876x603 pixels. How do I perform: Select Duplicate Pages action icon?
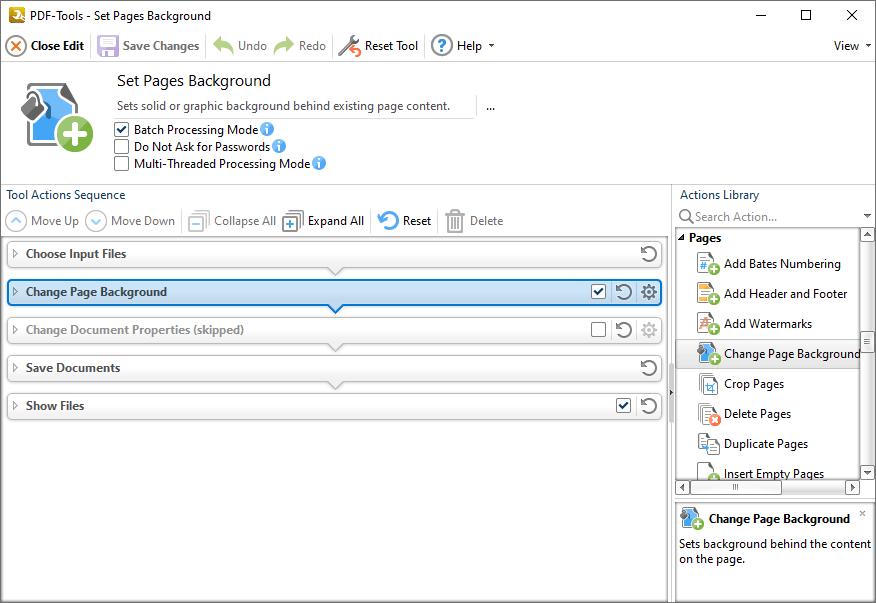[x=708, y=444]
